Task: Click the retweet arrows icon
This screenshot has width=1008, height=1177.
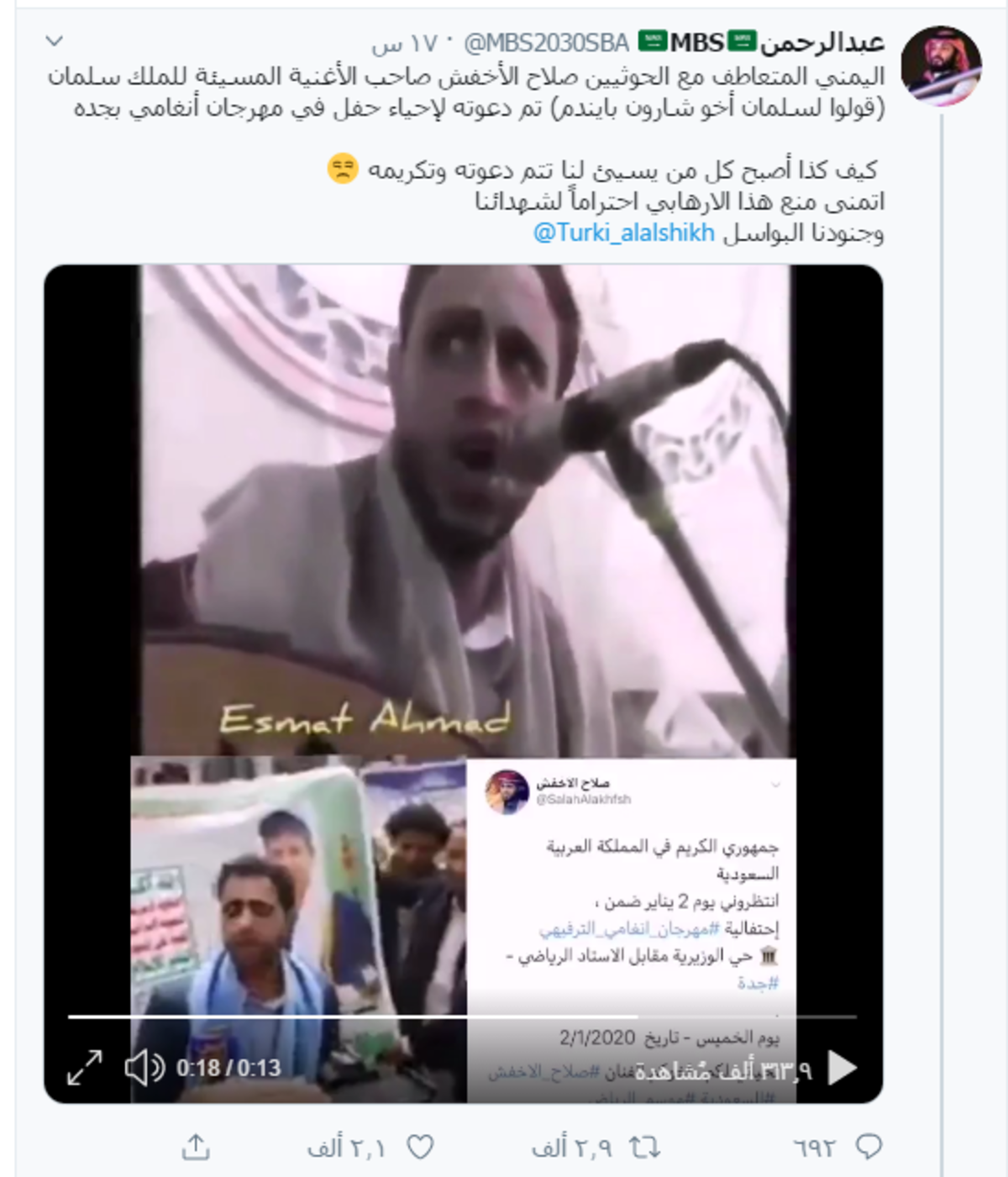Action: click(645, 1147)
